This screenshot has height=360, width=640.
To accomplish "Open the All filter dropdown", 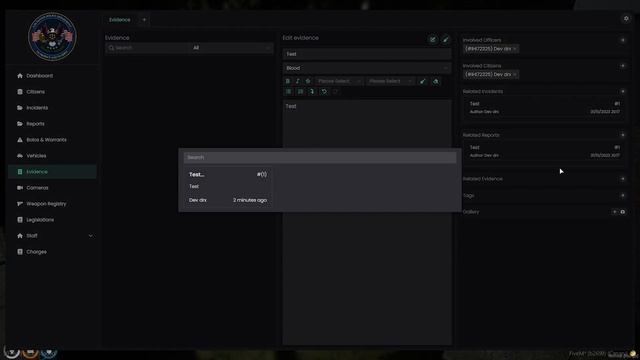I will click(231, 48).
